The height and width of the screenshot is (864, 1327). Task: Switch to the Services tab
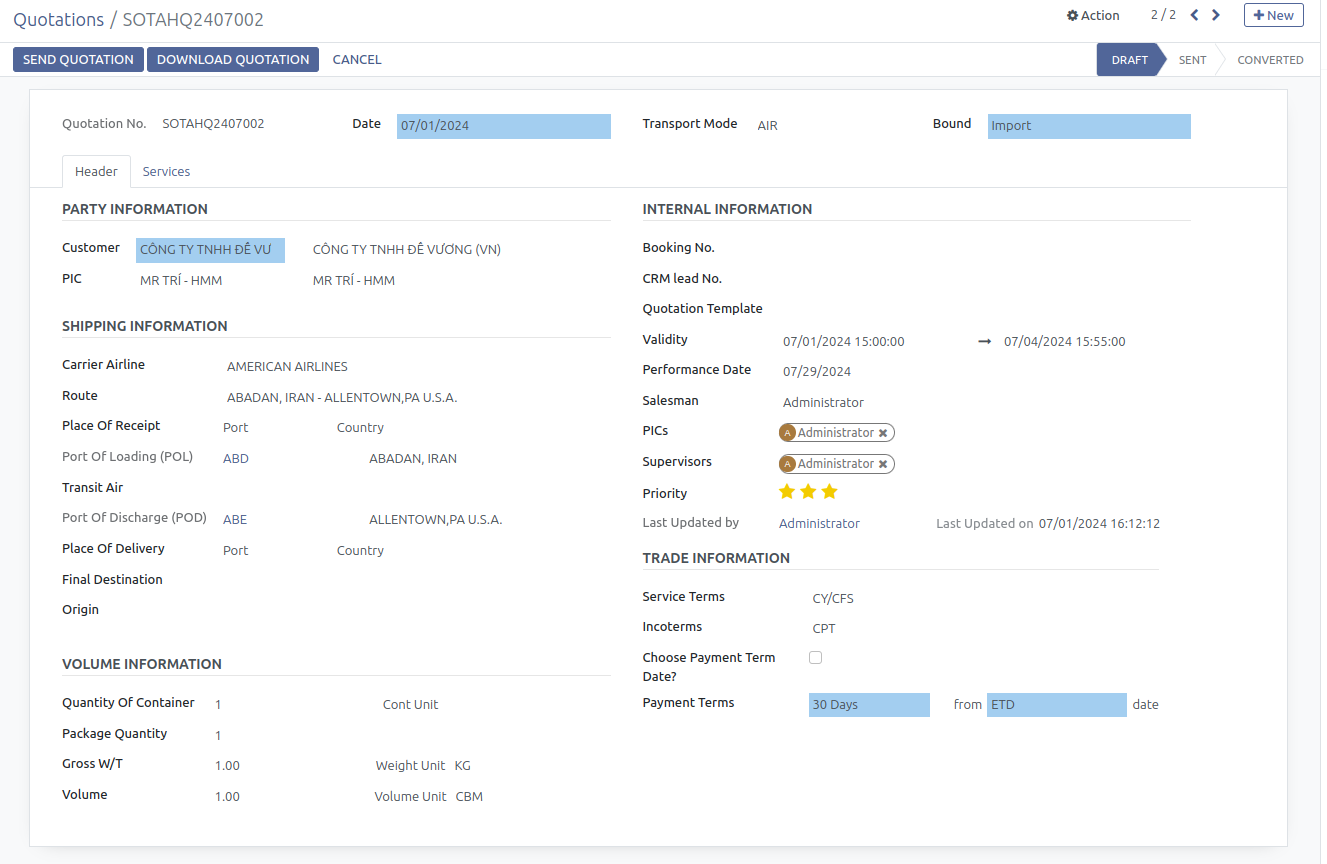click(x=166, y=172)
